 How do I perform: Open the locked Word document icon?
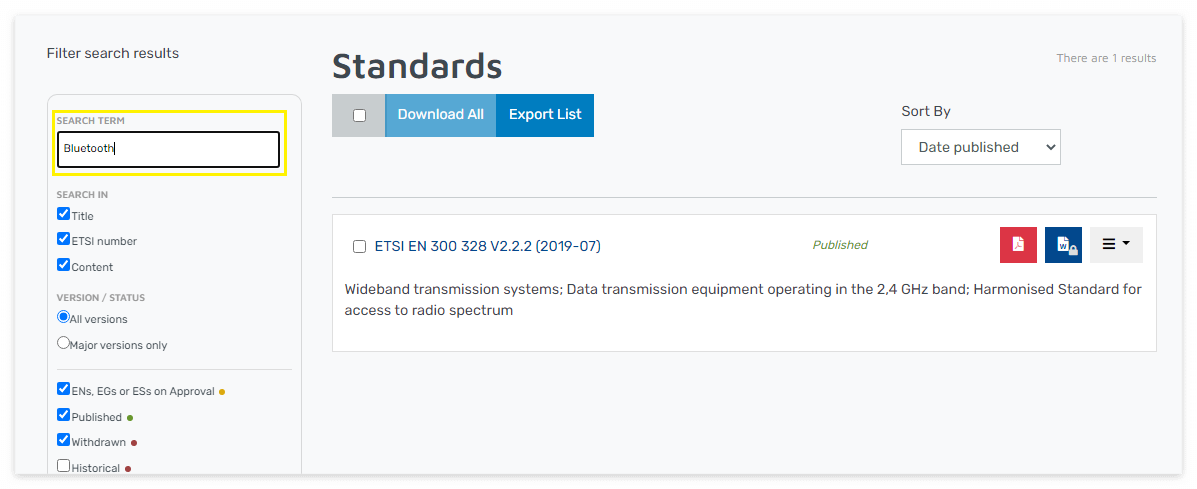pos(1063,245)
